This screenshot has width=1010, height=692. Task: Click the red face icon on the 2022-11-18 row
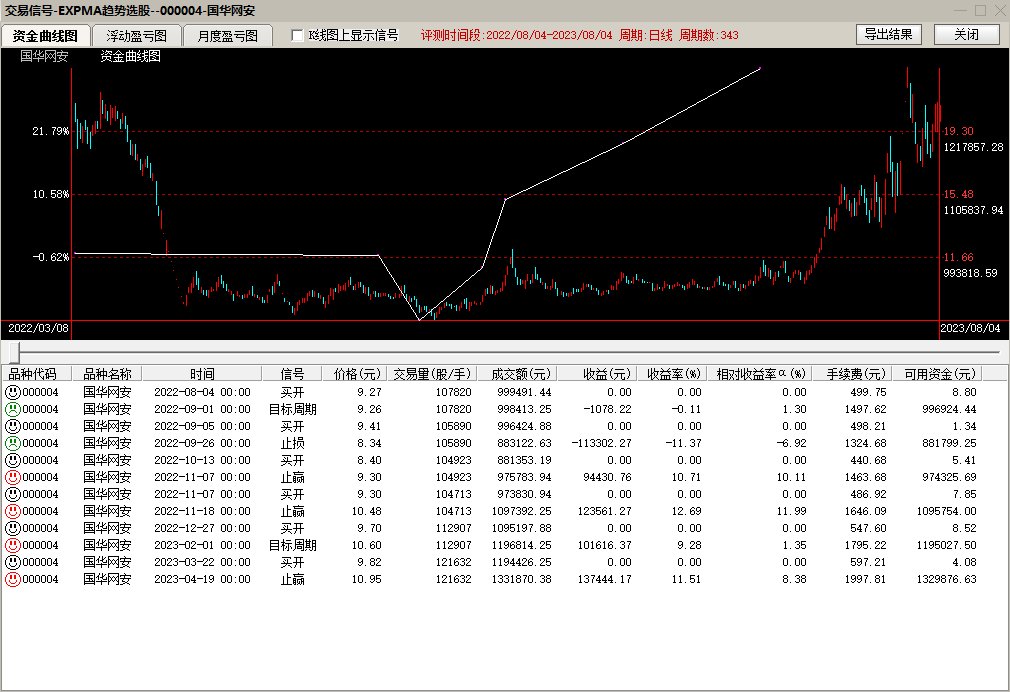pyautogui.click(x=13, y=511)
